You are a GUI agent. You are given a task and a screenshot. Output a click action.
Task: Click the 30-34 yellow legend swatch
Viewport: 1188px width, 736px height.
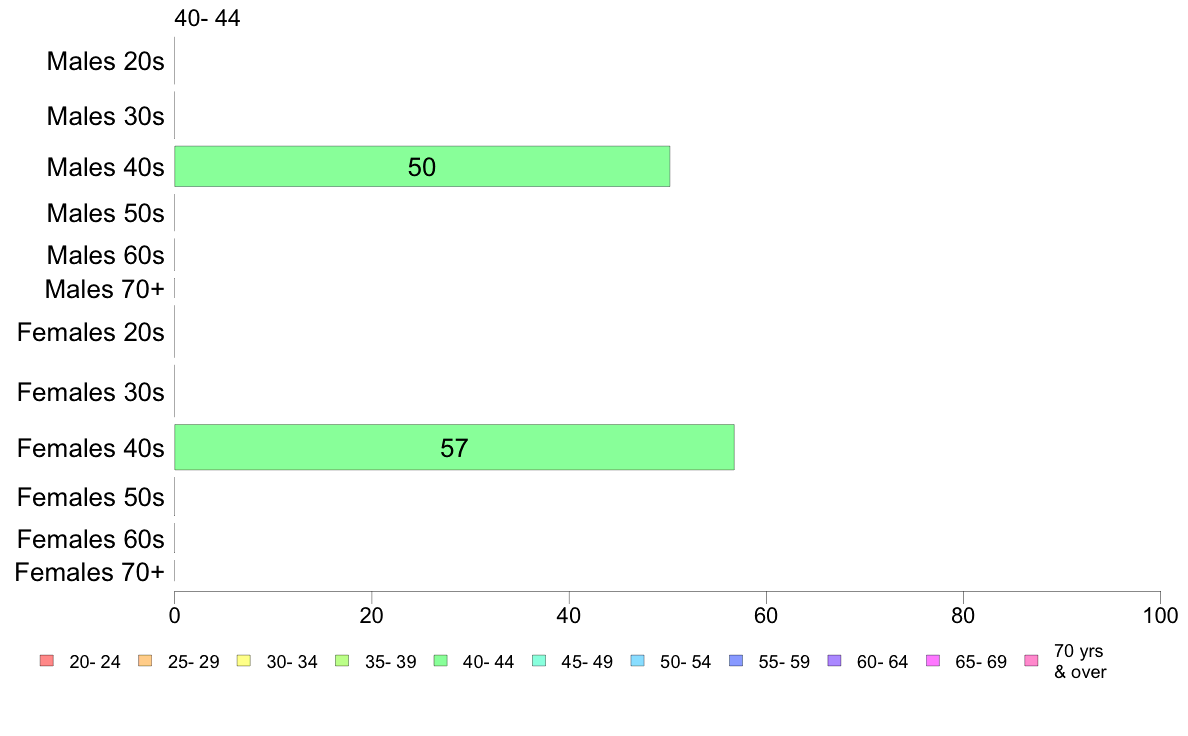(244, 660)
